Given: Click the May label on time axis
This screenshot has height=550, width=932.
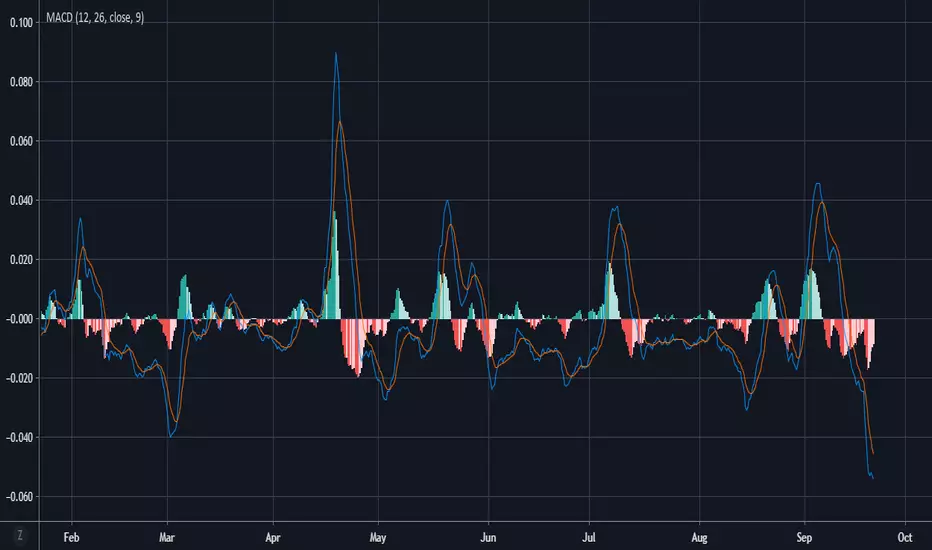Looking at the screenshot, I should point(378,538).
